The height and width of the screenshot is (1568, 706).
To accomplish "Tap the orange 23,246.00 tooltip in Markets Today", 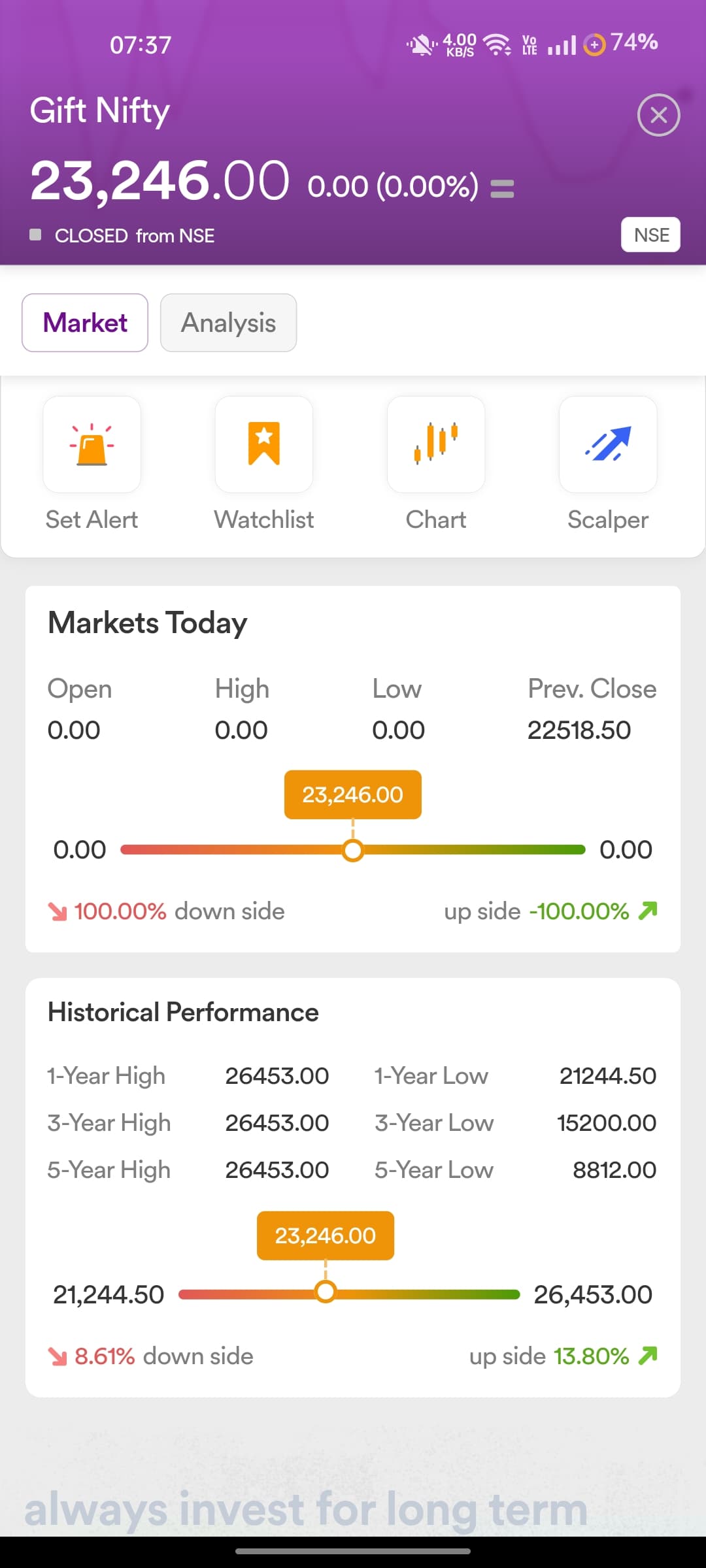I will (x=353, y=794).
